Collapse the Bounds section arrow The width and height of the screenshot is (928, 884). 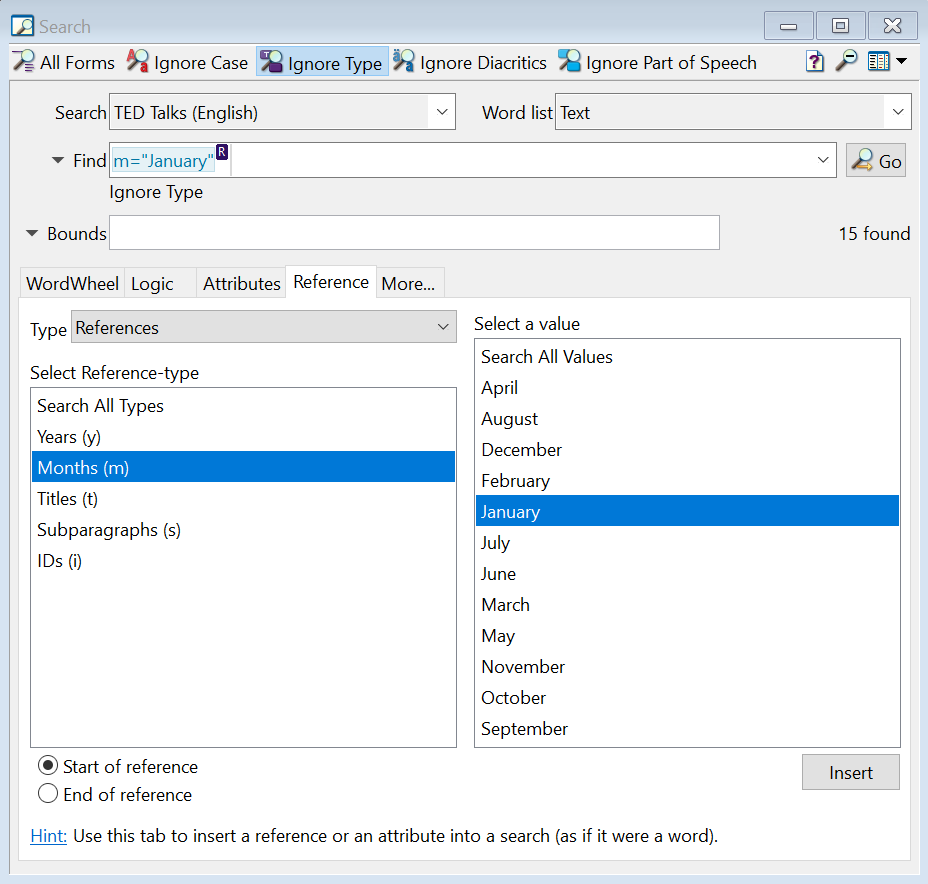[34, 234]
